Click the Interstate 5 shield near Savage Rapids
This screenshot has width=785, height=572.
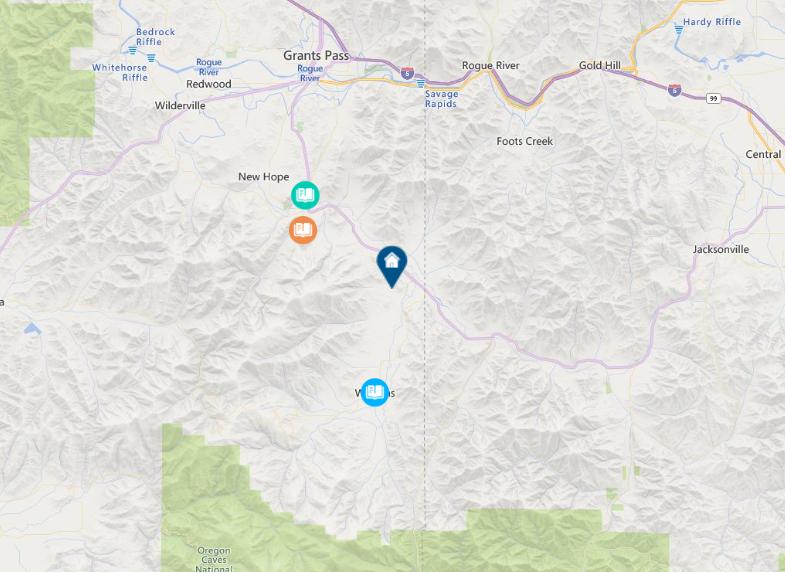point(407,74)
